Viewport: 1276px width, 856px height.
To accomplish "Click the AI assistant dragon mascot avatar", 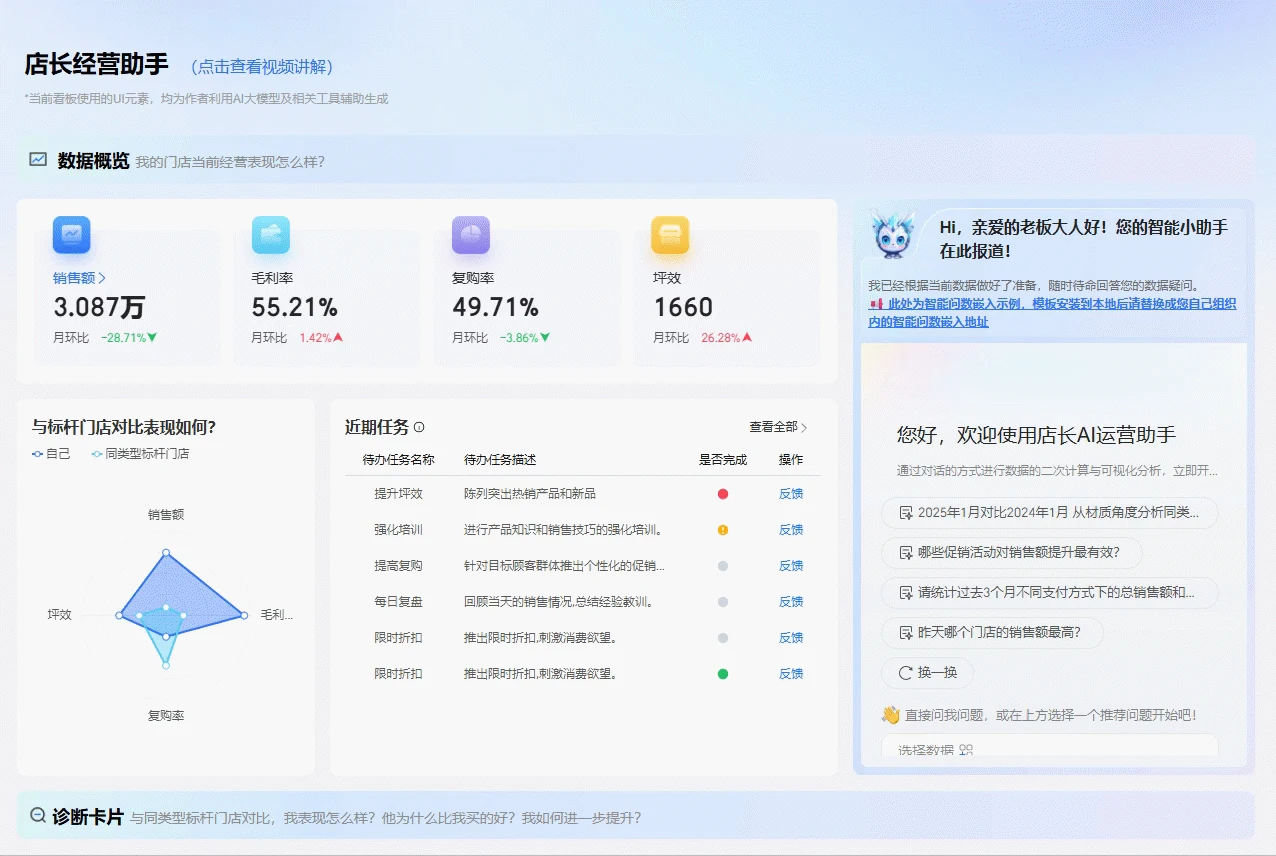I will point(892,236).
